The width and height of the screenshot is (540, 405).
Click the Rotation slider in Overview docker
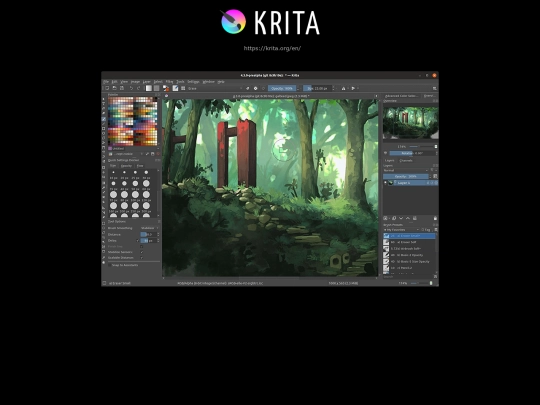tap(412, 153)
